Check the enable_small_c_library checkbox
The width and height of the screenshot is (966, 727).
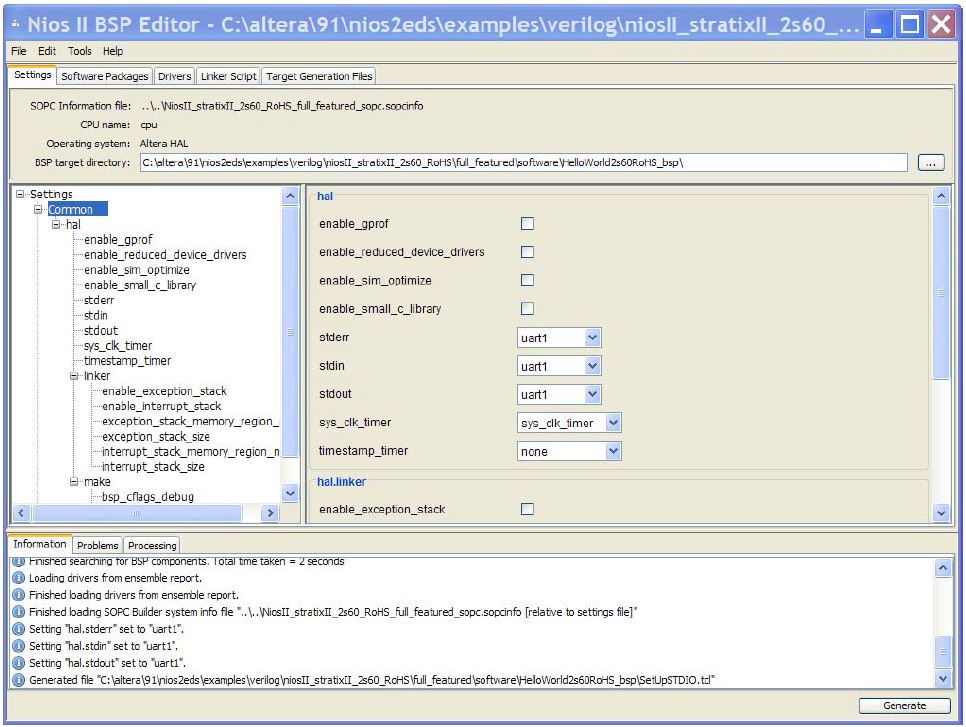click(527, 309)
